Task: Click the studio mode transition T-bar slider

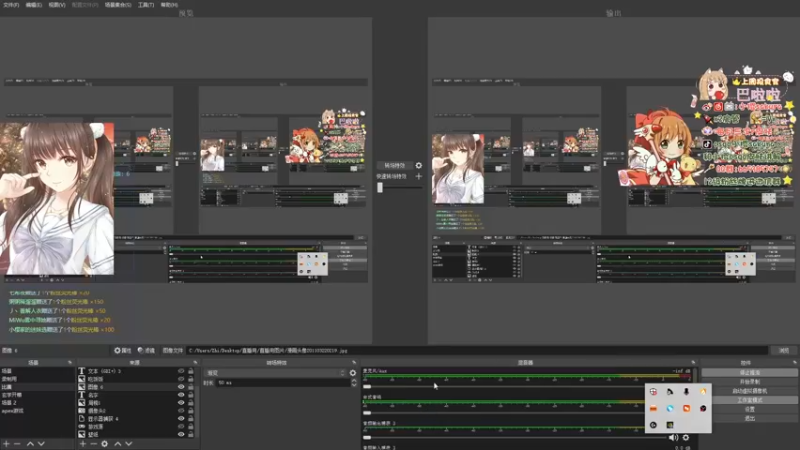Action: pyautogui.click(x=380, y=187)
